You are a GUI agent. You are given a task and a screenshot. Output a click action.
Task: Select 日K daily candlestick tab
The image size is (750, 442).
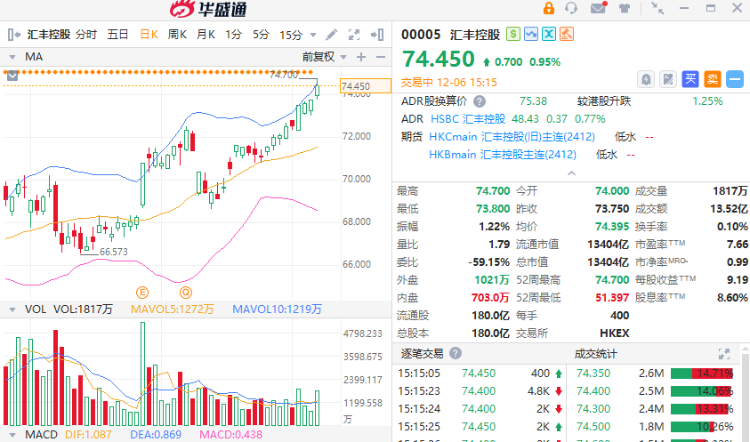[149, 34]
